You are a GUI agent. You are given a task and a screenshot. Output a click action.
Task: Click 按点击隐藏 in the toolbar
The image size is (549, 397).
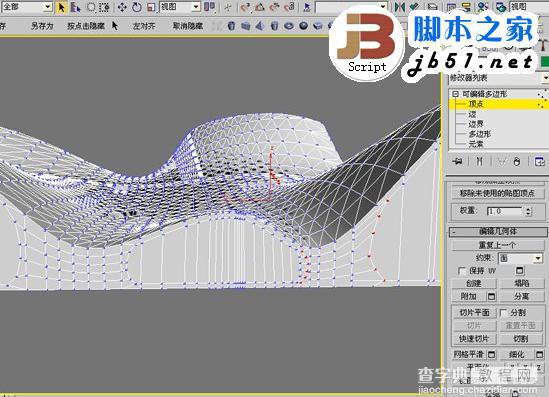coord(86,26)
